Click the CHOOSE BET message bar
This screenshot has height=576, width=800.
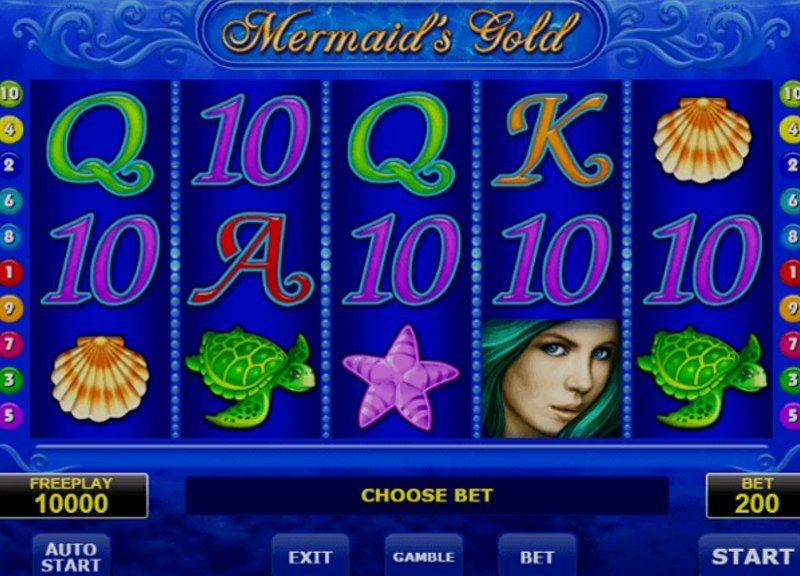pos(427,495)
